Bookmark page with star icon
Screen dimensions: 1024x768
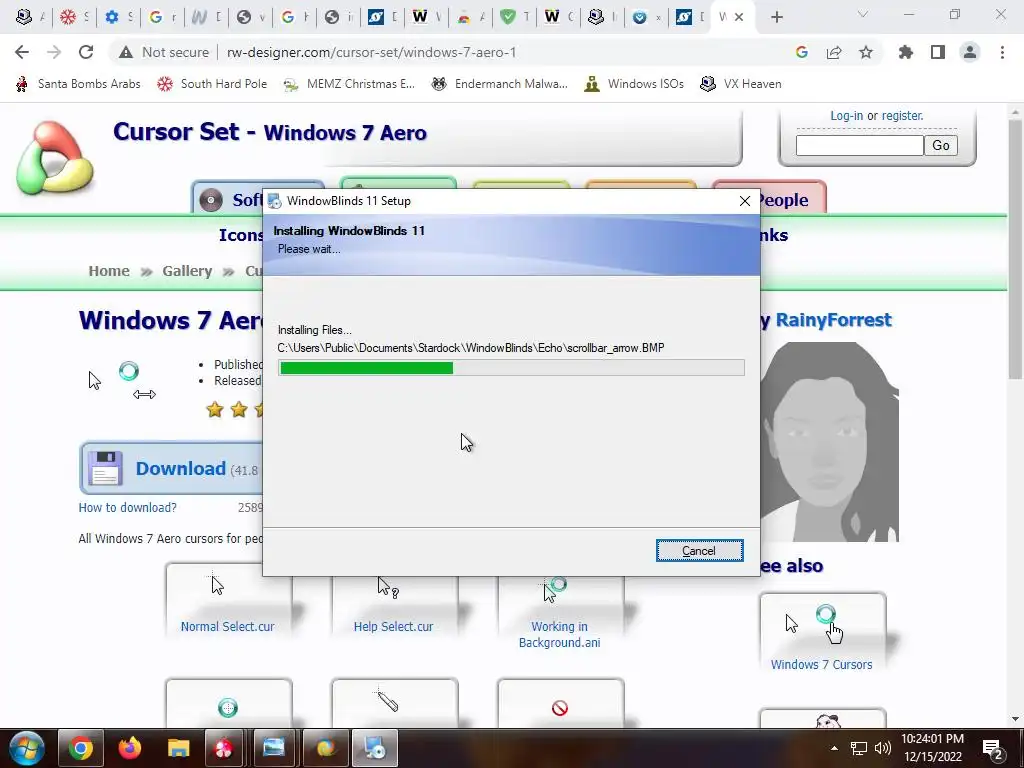(866, 52)
